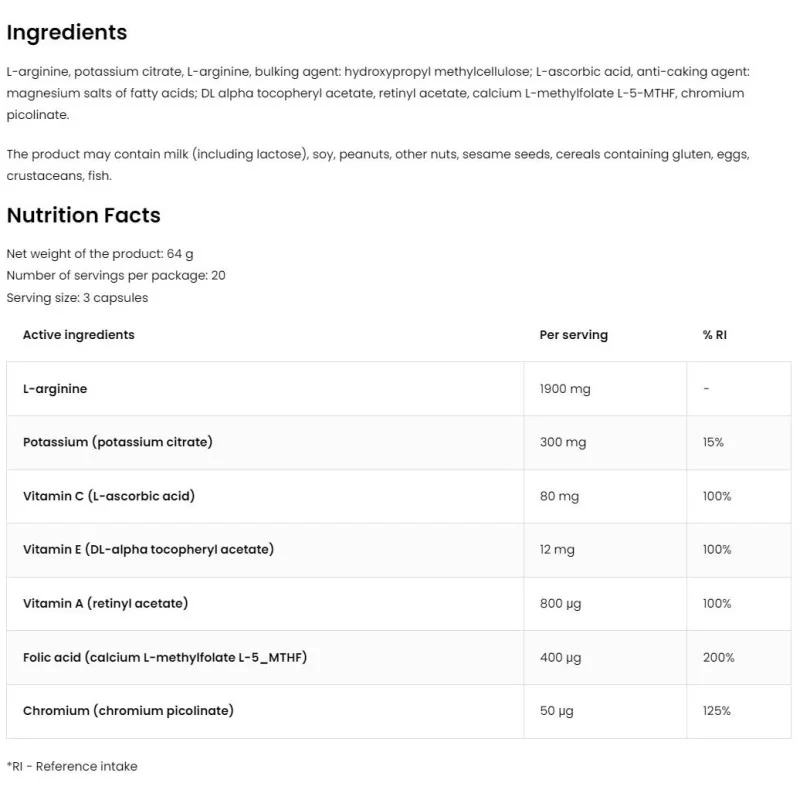Select the Vitamin C (L-ascorbic acid) row label
Viewport: 800px width, 800px height.
coord(109,496)
